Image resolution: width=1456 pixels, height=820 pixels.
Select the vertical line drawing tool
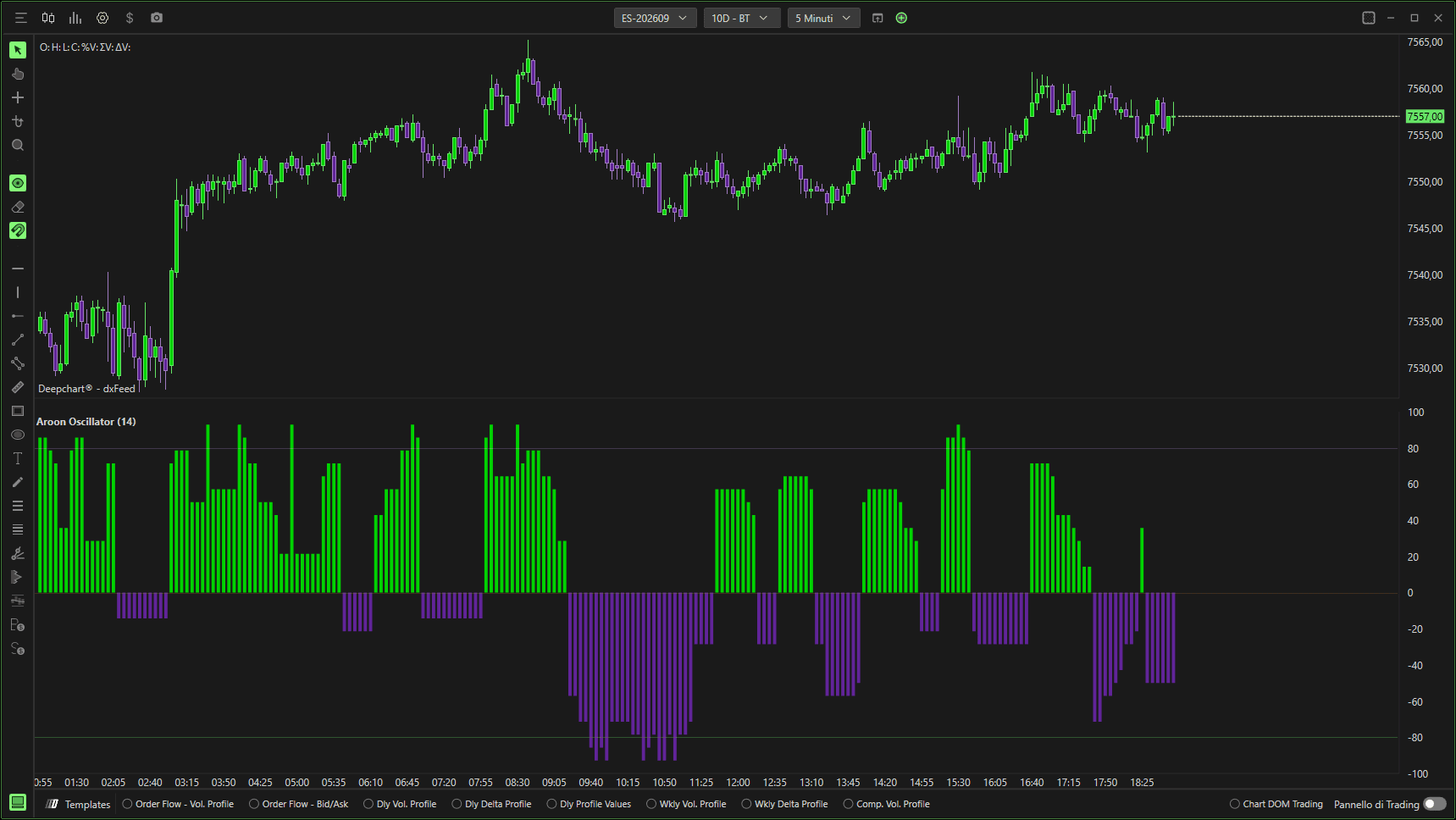click(x=18, y=292)
